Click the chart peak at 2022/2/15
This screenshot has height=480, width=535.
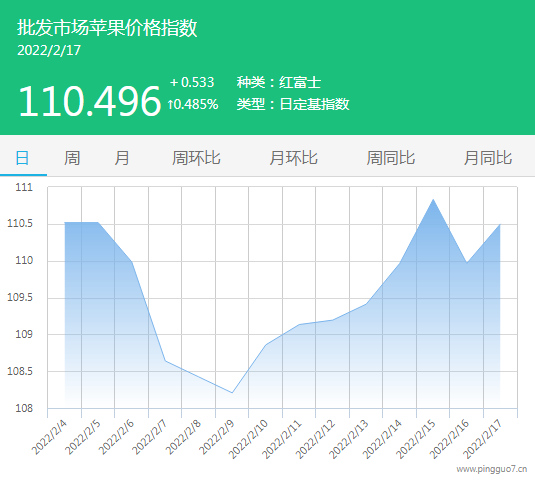point(433,199)
